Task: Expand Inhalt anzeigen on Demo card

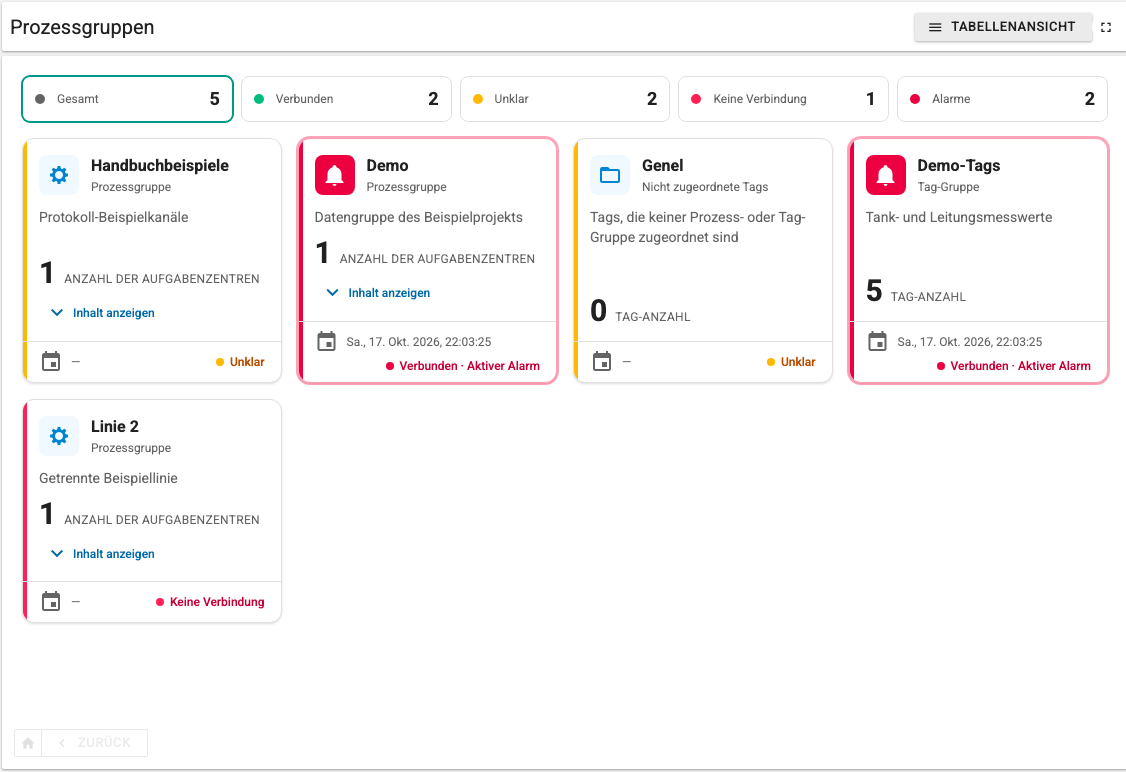Action: click(378, 293)
